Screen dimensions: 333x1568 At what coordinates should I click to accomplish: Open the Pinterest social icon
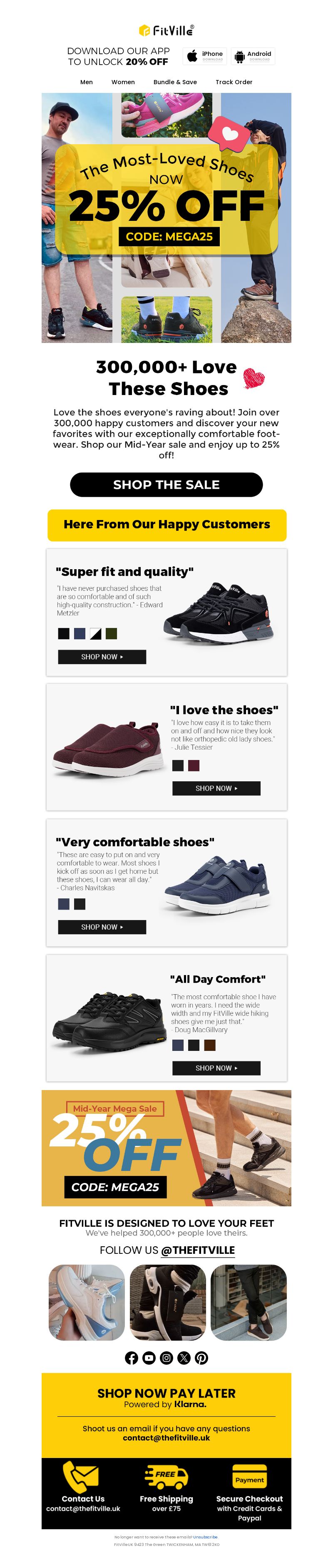(201, 1358)
